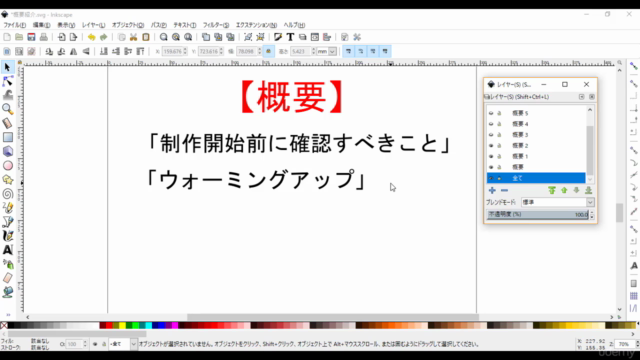Click the yellow palette swatch

[122, 325]
